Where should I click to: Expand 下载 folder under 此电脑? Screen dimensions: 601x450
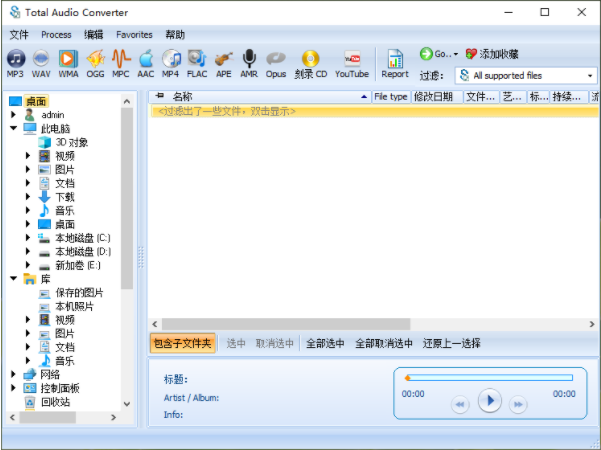click(28, 197)
